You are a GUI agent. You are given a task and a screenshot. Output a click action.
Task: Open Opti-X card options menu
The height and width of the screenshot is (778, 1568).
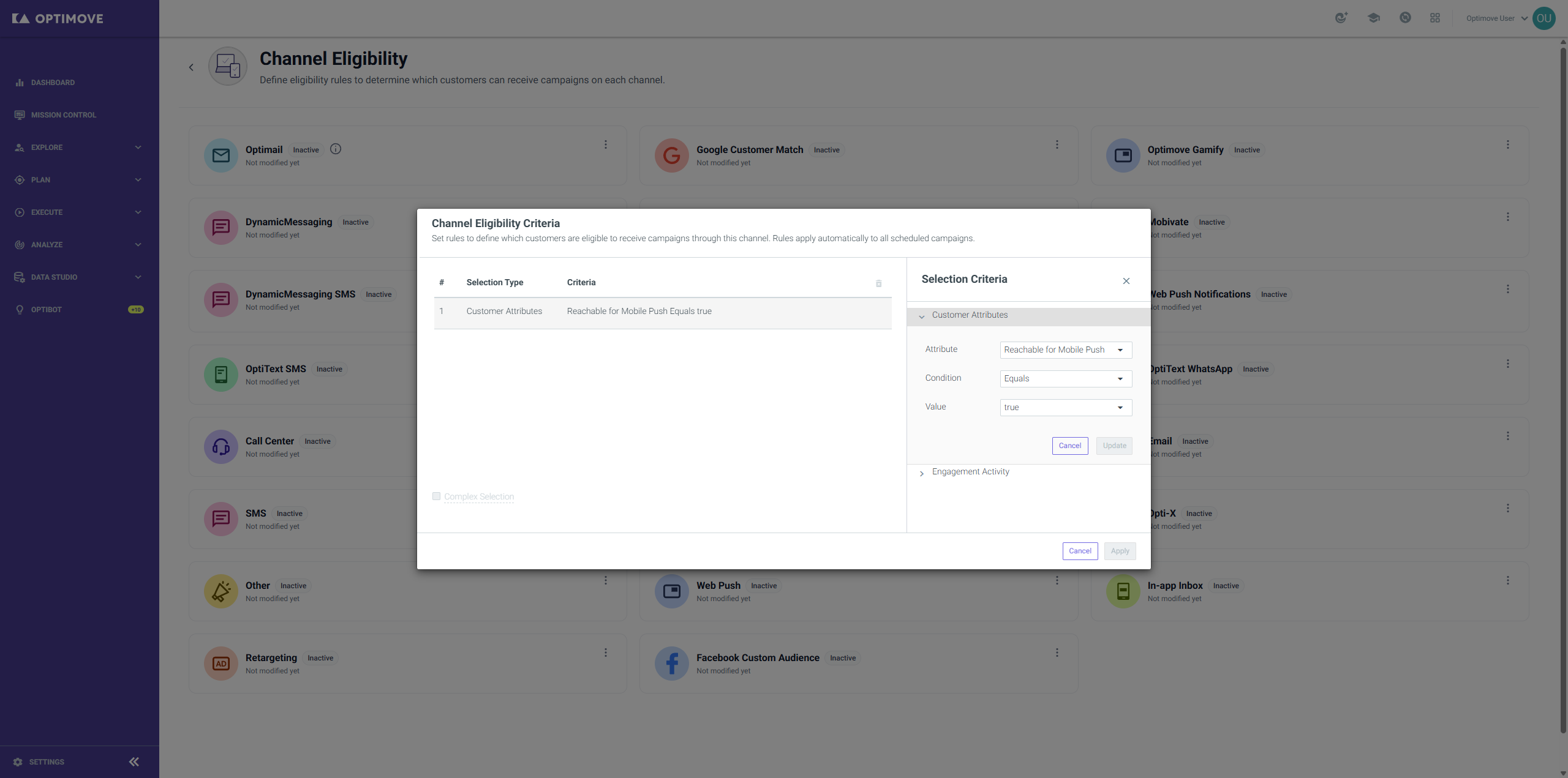(x=1508, y=508)
